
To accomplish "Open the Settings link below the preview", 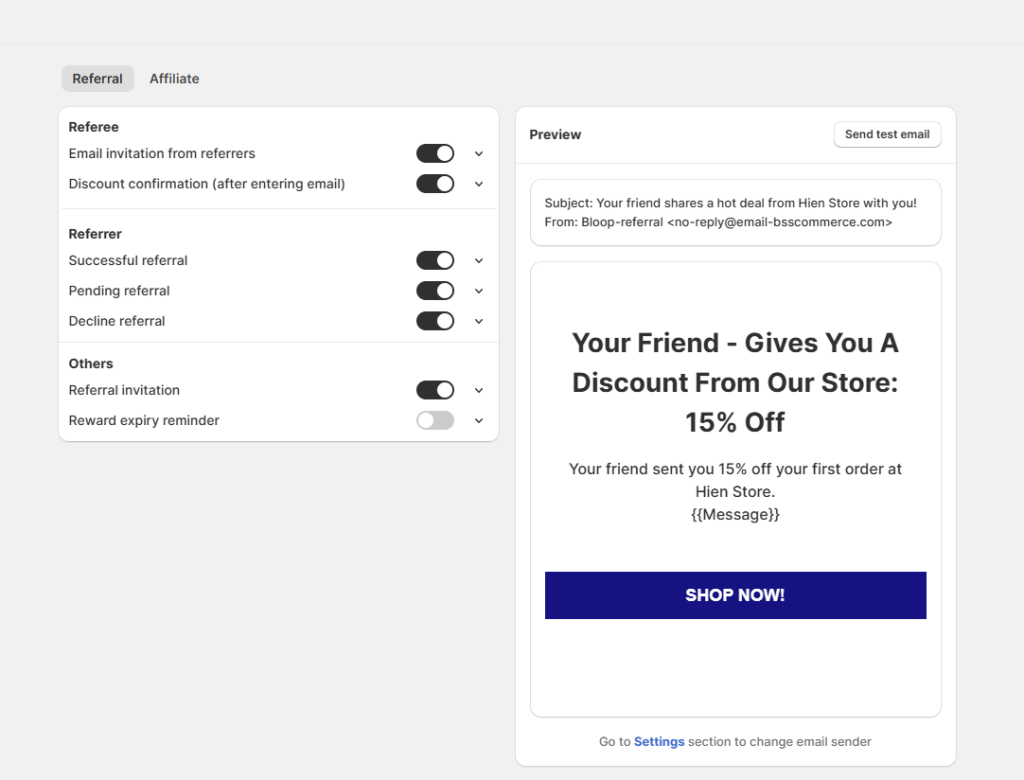I will [659, 741].
